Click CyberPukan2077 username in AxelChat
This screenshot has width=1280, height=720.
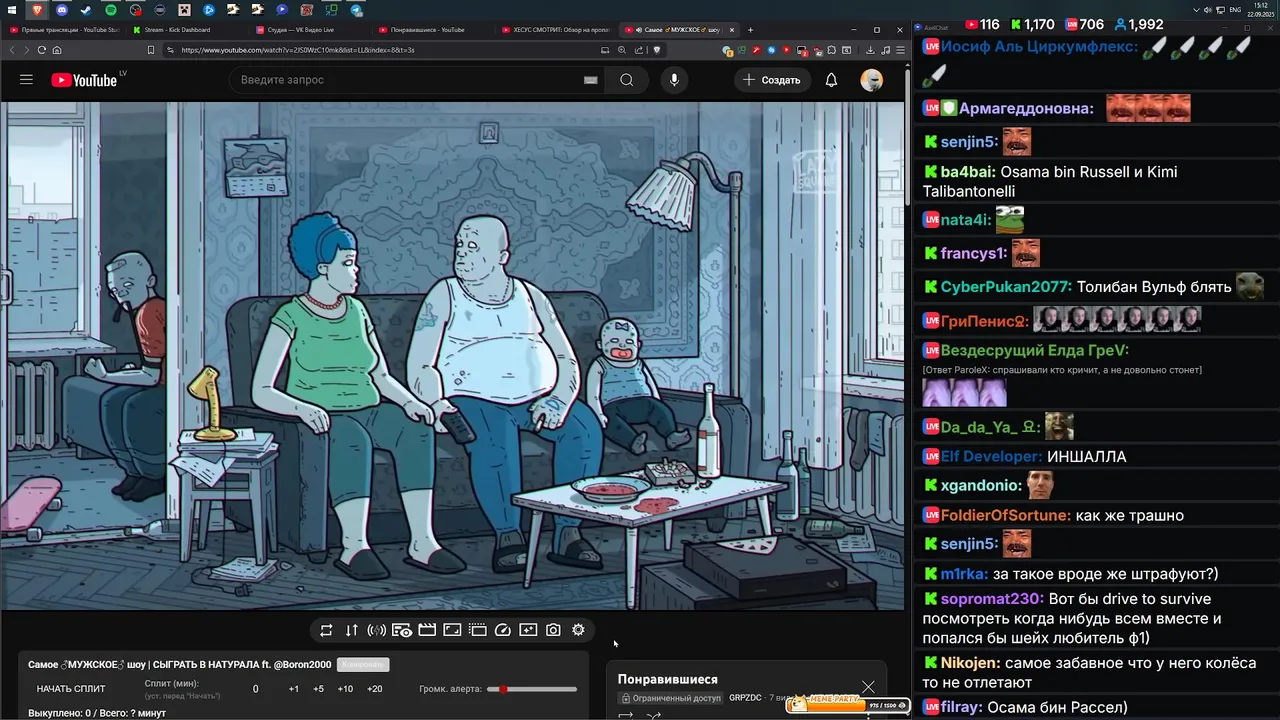(1006, 287)
